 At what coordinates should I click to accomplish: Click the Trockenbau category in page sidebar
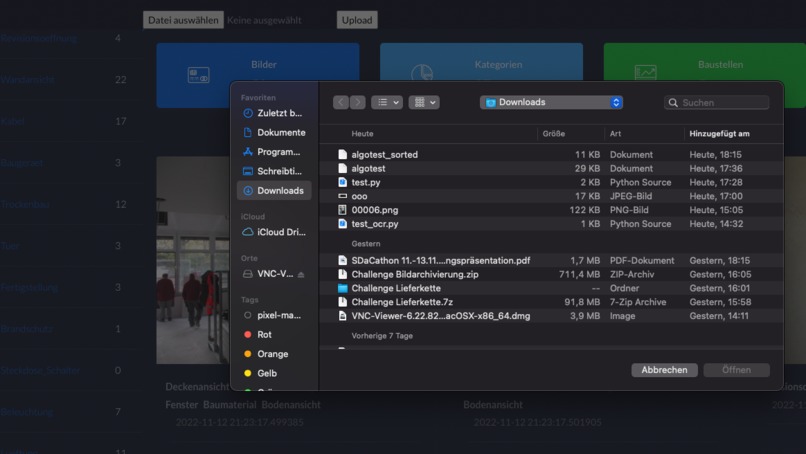coord(25,205)
